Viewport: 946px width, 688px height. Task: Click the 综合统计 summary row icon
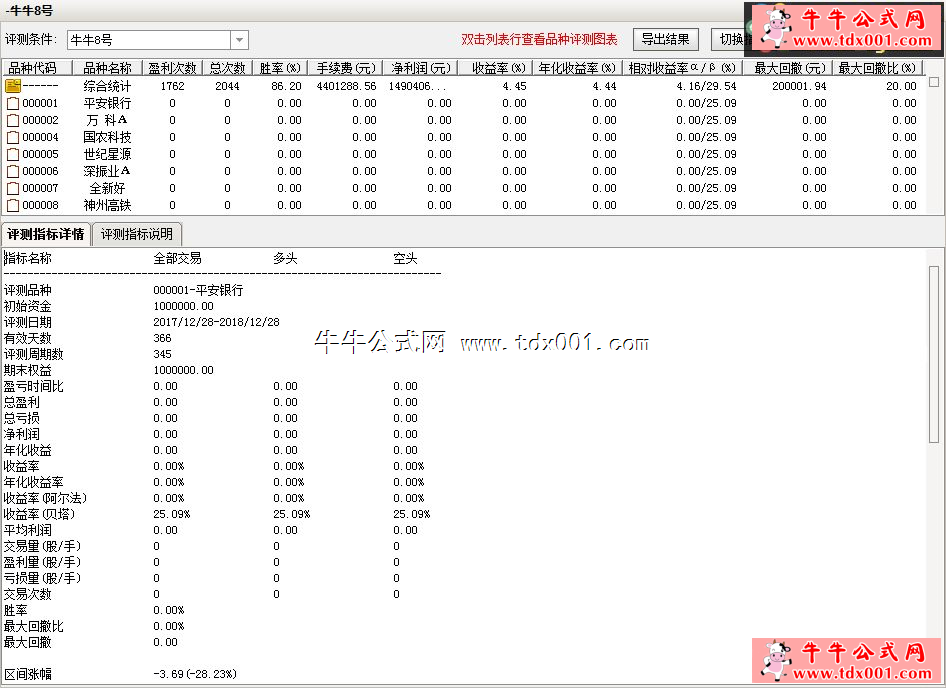[x=13, y=86]
